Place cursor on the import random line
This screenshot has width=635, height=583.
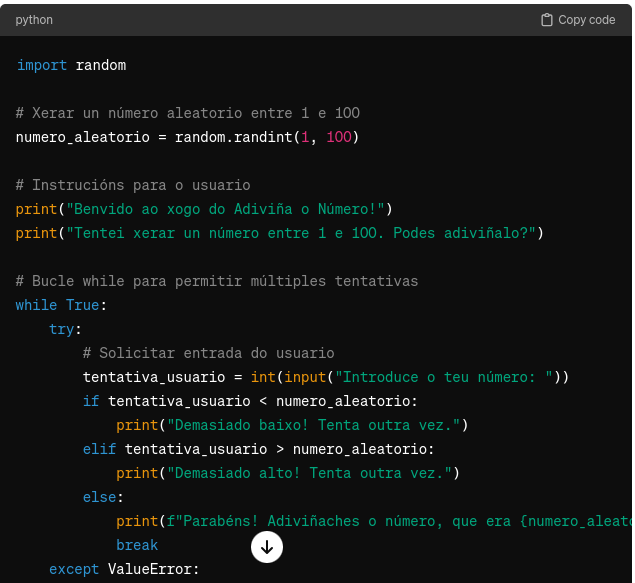pyautogui.click(x=71, y=65)
